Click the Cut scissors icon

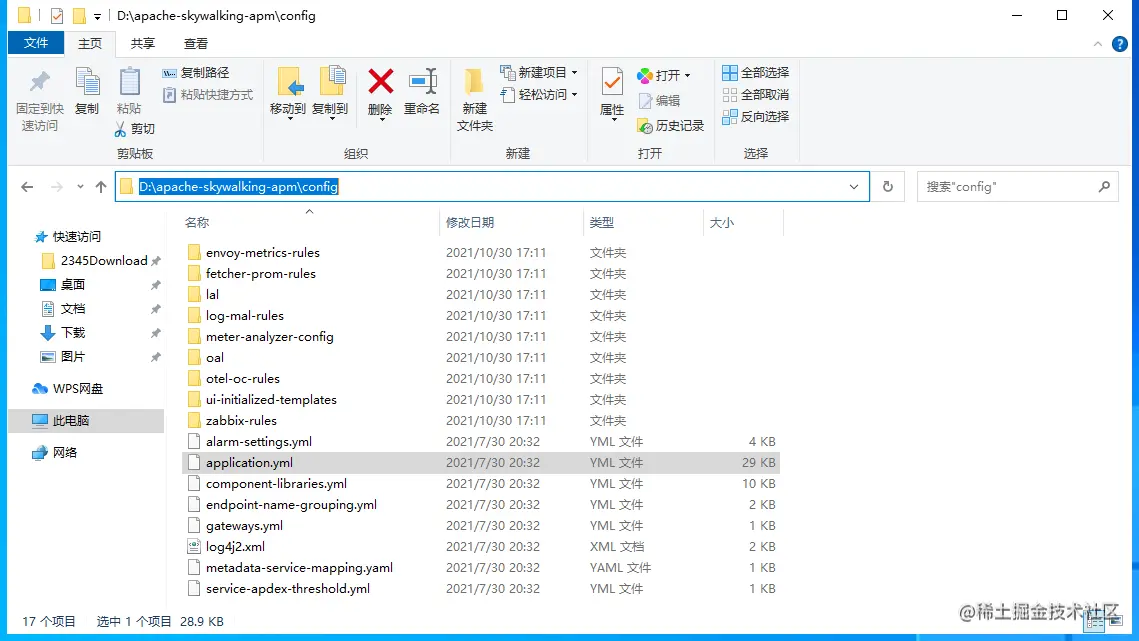coord(121,129)
